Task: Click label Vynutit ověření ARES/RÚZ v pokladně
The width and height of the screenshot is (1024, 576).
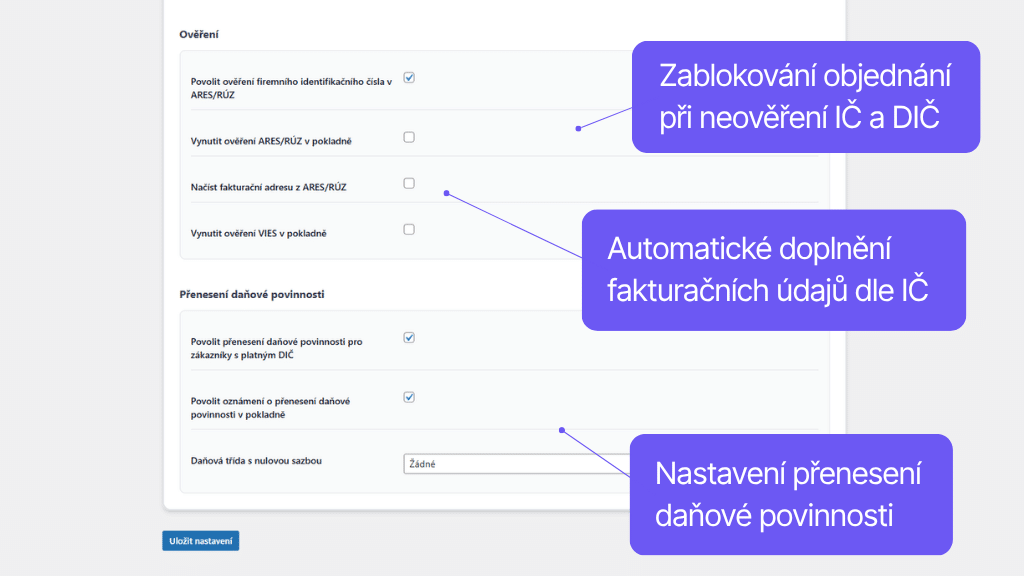Action: point(271,141)
